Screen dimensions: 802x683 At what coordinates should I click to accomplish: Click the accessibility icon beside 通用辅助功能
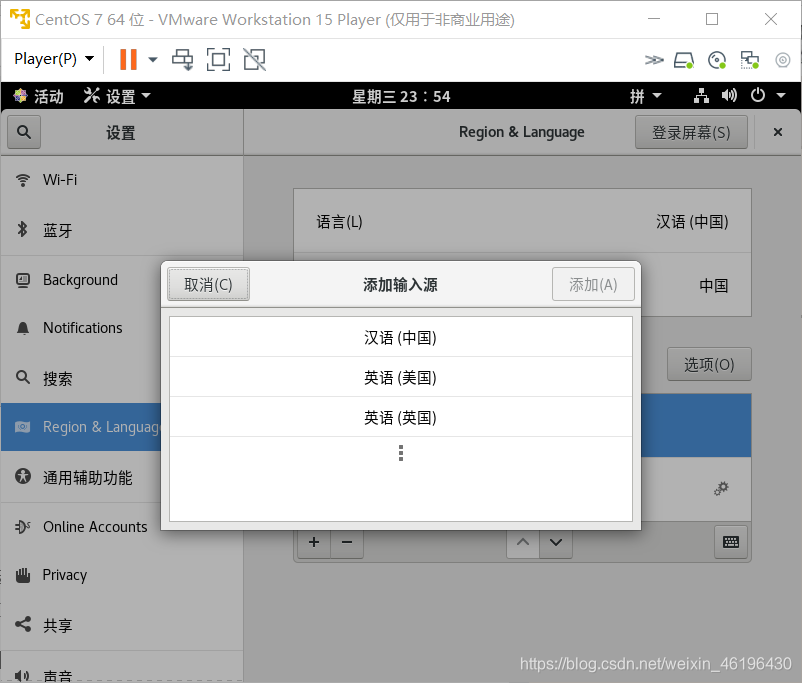pos(23,476)
